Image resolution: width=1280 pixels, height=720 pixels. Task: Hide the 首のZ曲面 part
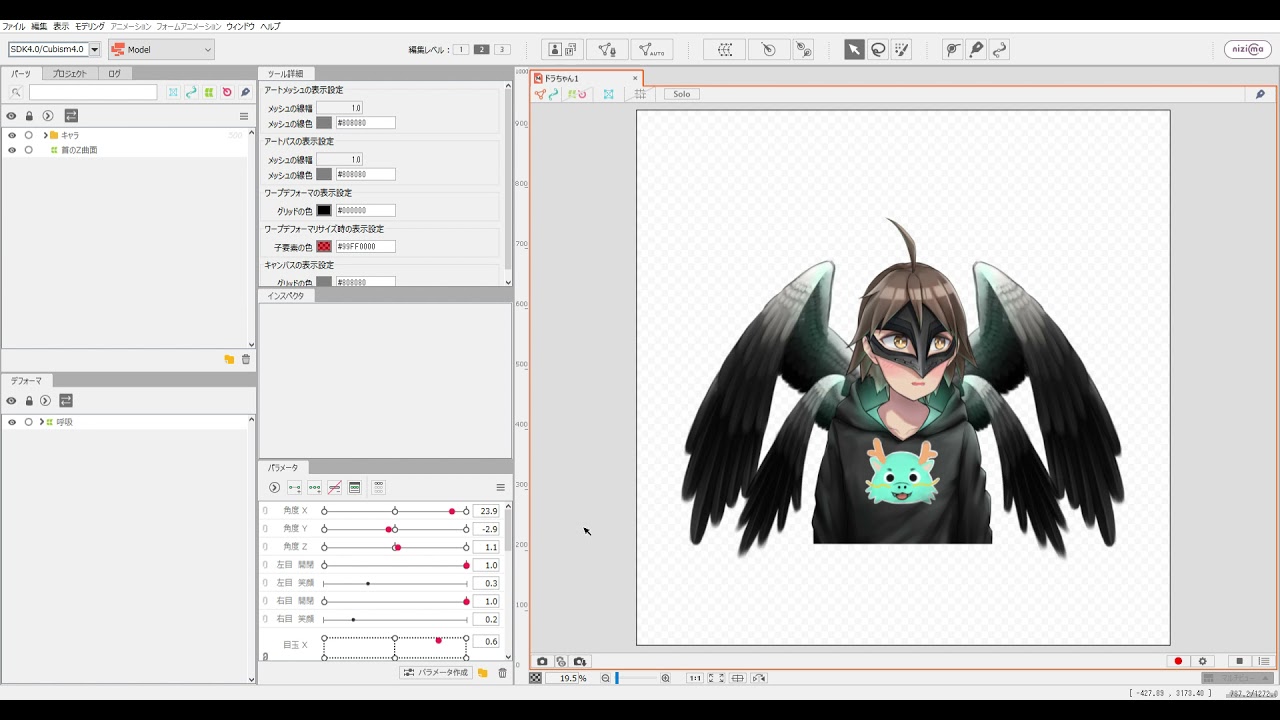click(12, 150)
